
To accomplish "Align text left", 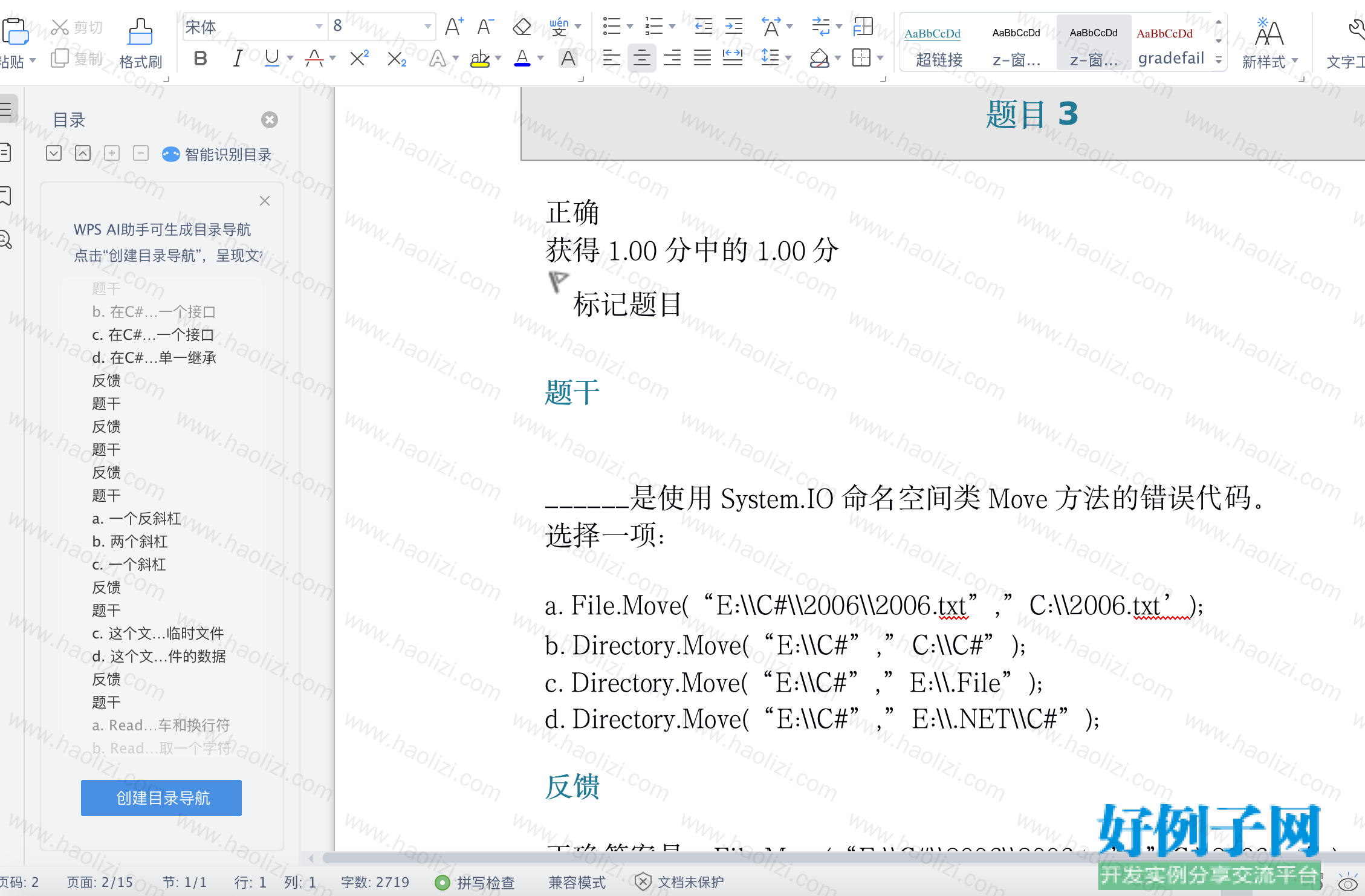I will [612, 59].
